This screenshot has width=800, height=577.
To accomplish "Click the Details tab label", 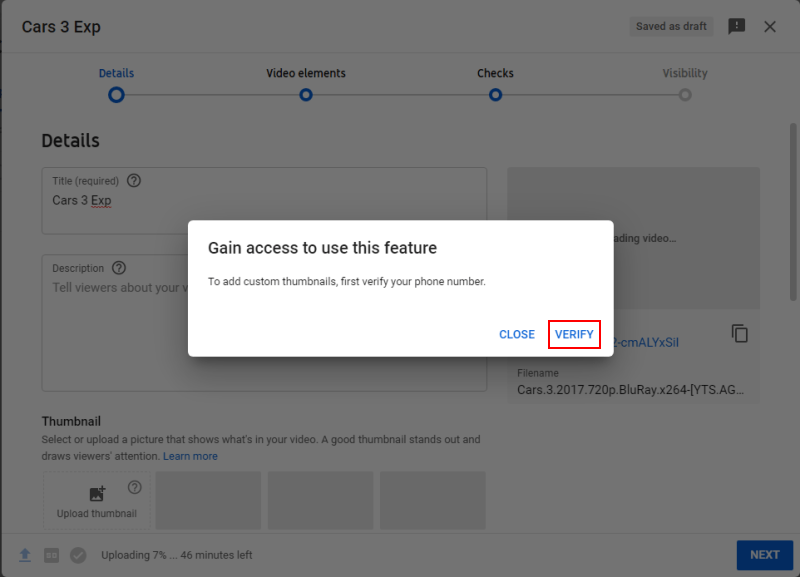I will [x=116, y=73].
